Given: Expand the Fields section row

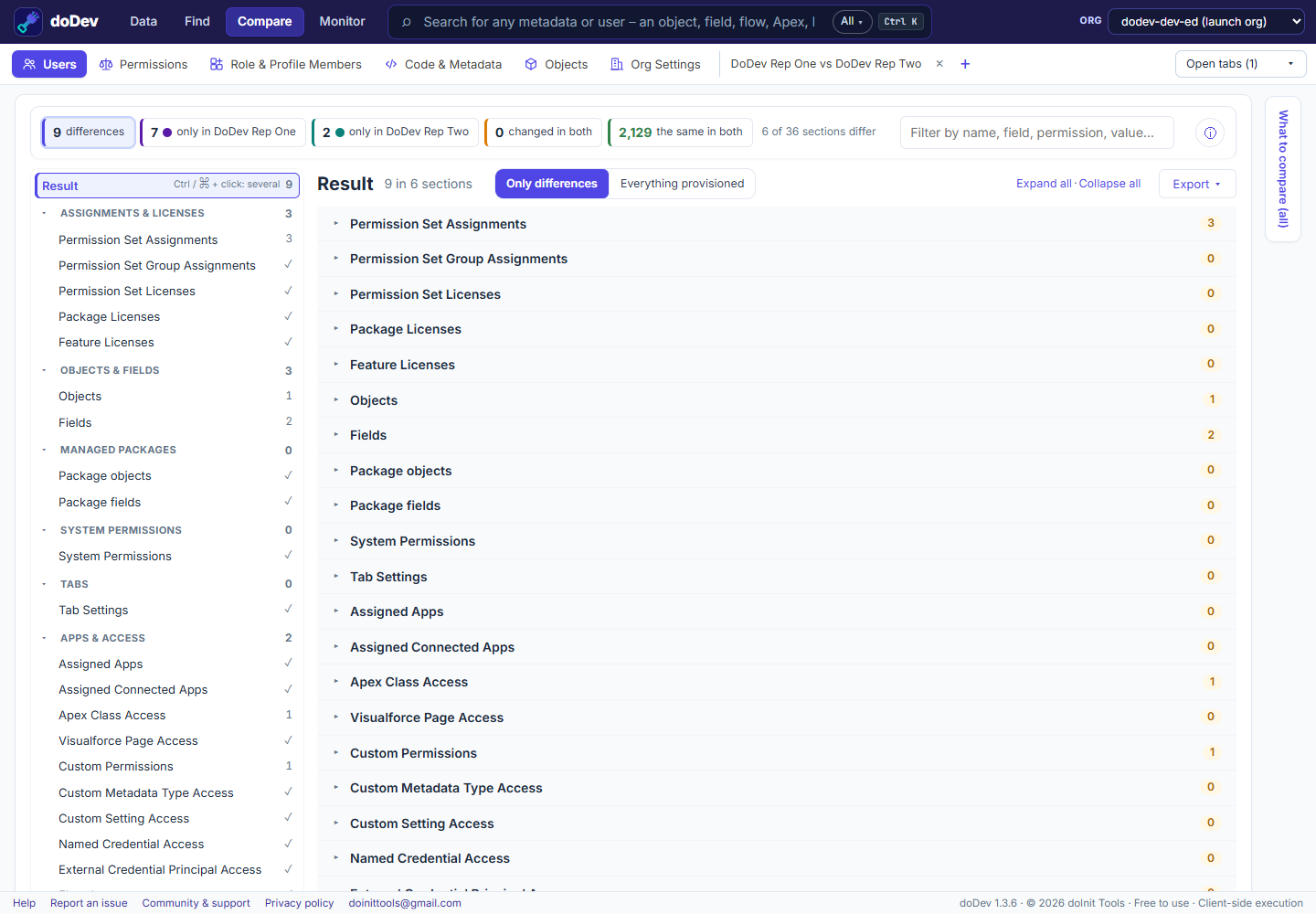Looking at the screenshot, I should pyautogui.click(x=776, y=435).
